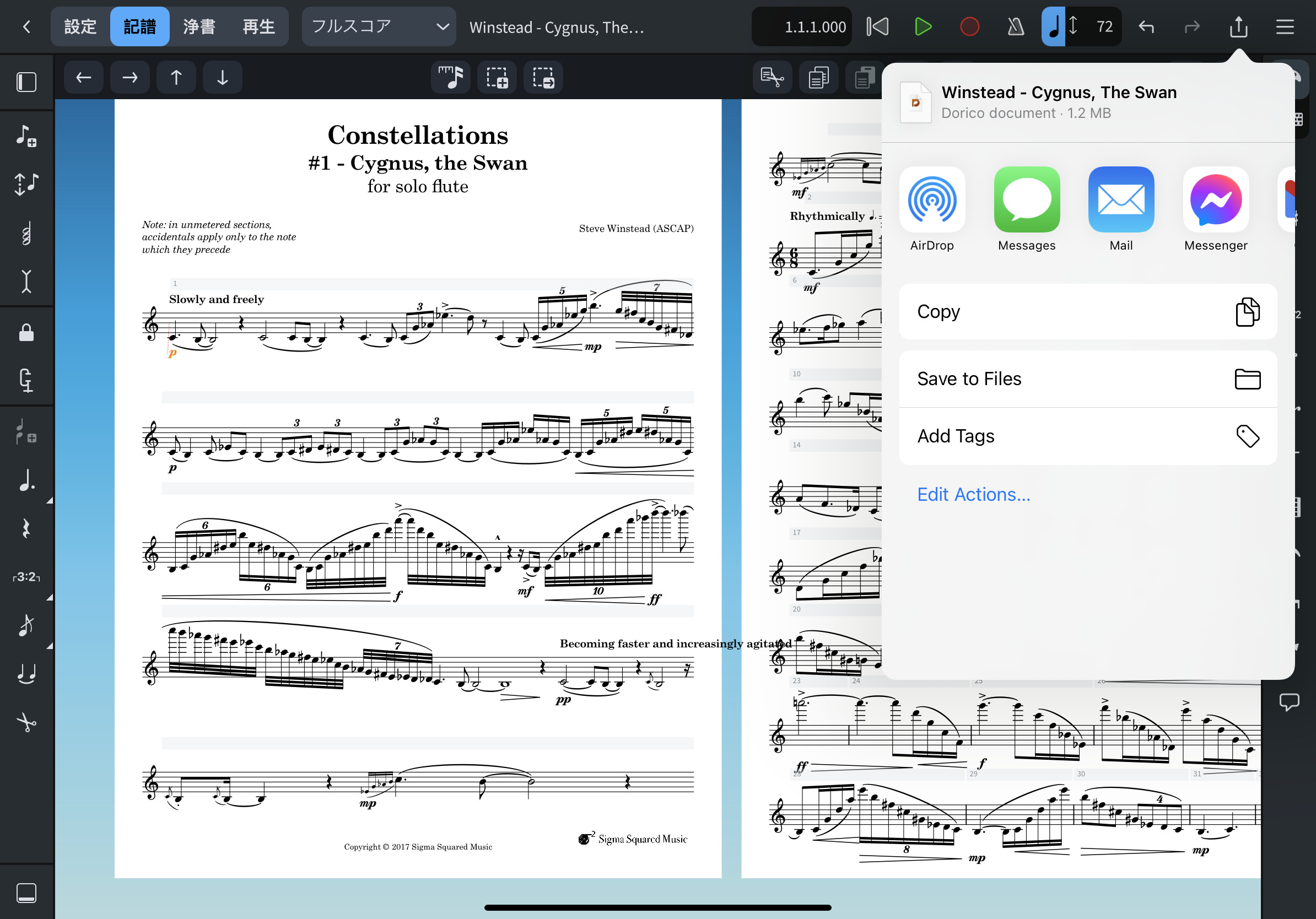Image resolution: width=1316 pixels, height=919 pixels.
Task: Click 'Becoming faster and increasingly agitated' text
Action: coord(676,644)
